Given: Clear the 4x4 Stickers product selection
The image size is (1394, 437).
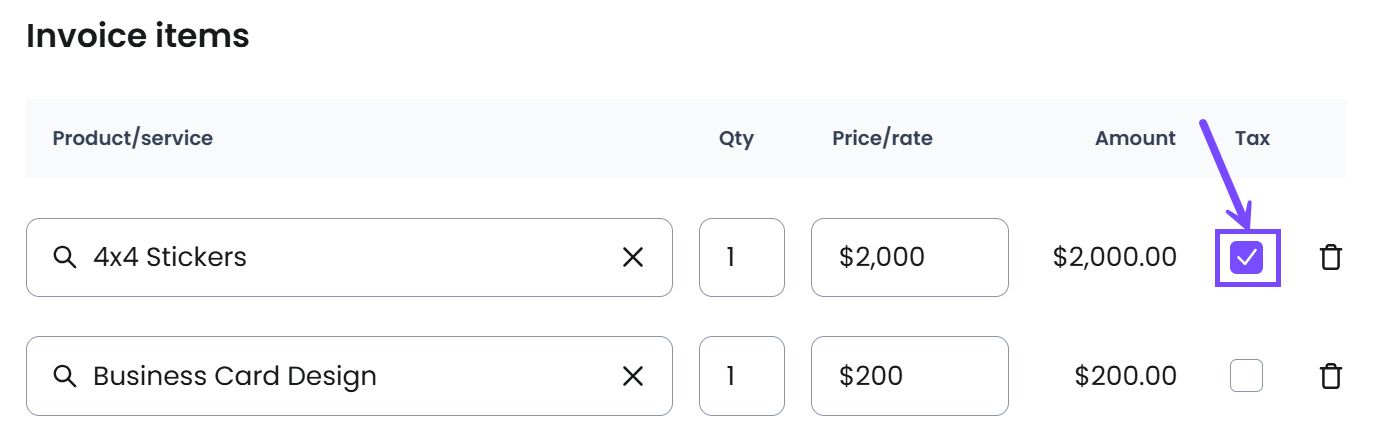Looking at the screenshot, I should 633,257.
